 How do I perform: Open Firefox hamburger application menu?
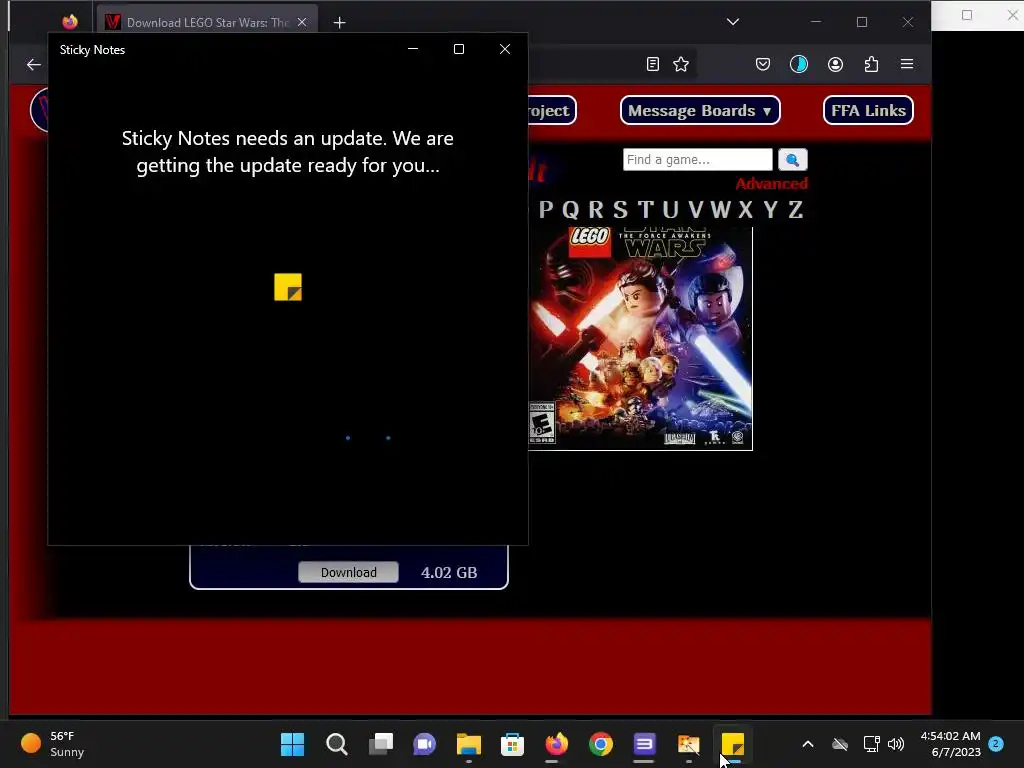point(907,64)
